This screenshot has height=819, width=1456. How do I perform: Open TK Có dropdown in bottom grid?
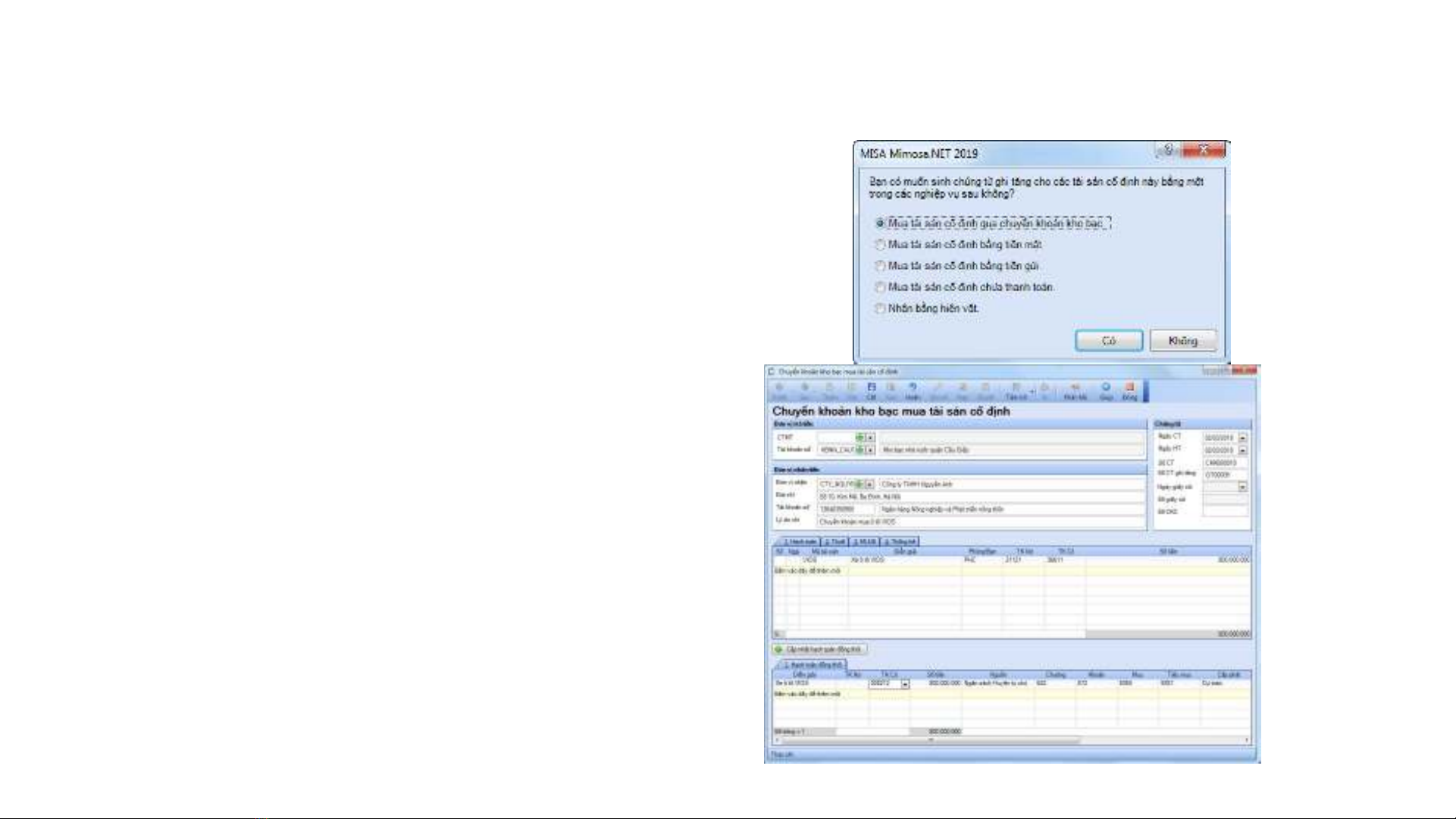(905, 684)
